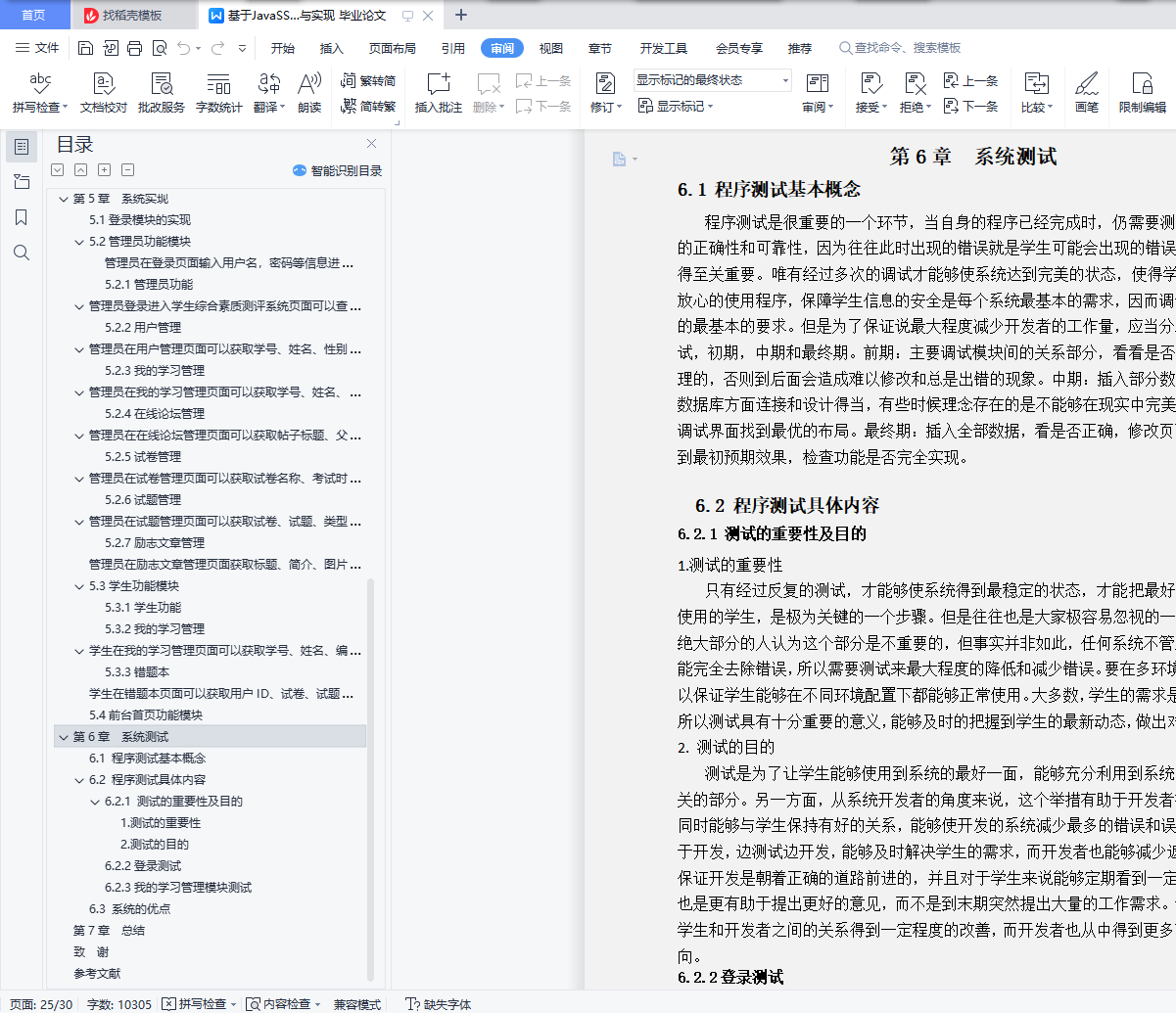This screenshot has height=1013, width=1176.
Task: Open the 文件 menu
Action: coord(38,48)
